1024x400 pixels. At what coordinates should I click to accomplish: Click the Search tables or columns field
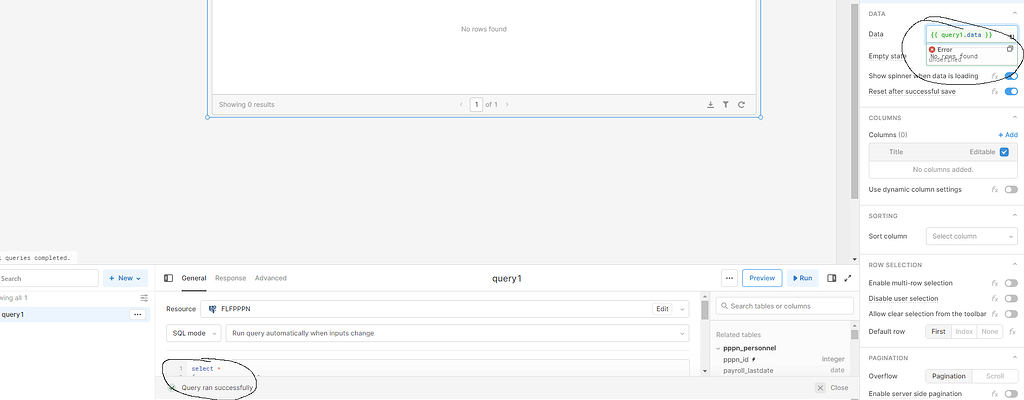[x=784, y=306]
